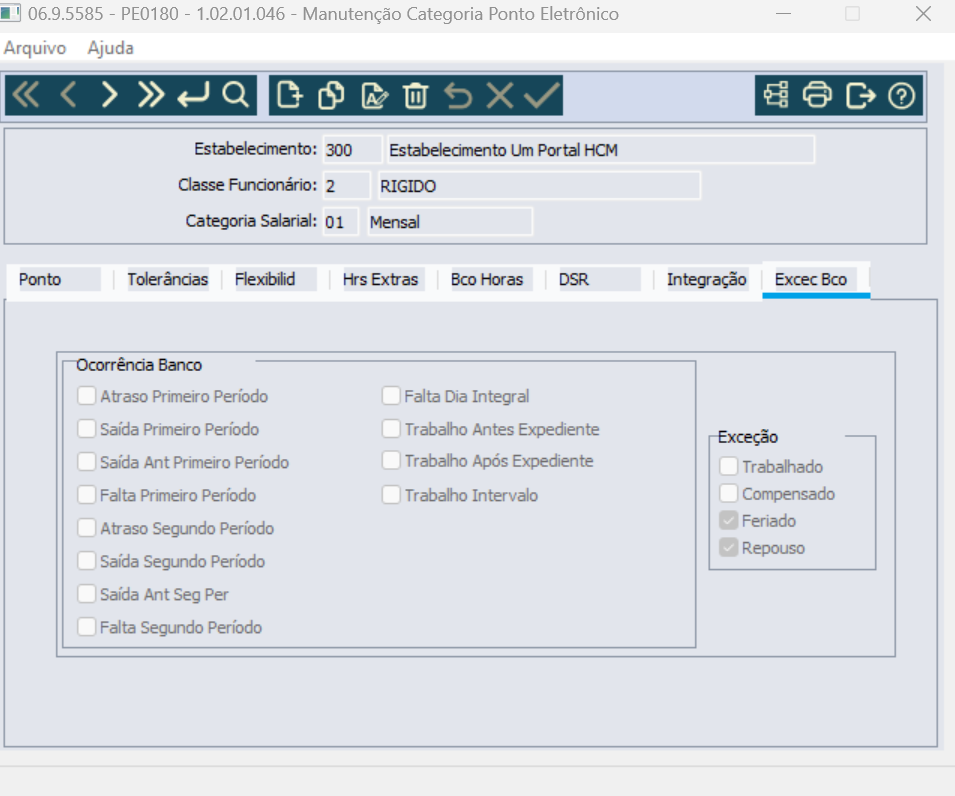The height and width of the screenshot is (796, 955).
Task: Toggle Trabalho Antes Expediente checkbox
Action: tap(391, 429)
